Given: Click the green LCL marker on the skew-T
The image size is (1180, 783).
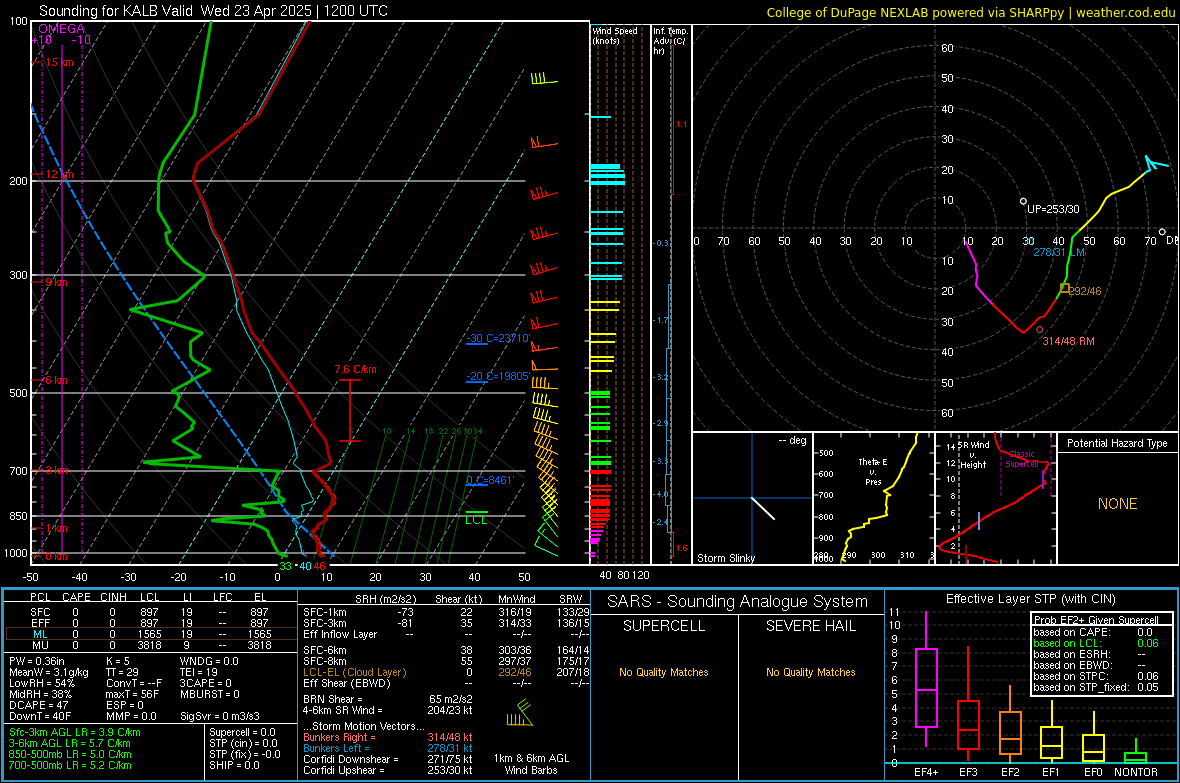Looking at the screenshot, I should coord(476,517).
